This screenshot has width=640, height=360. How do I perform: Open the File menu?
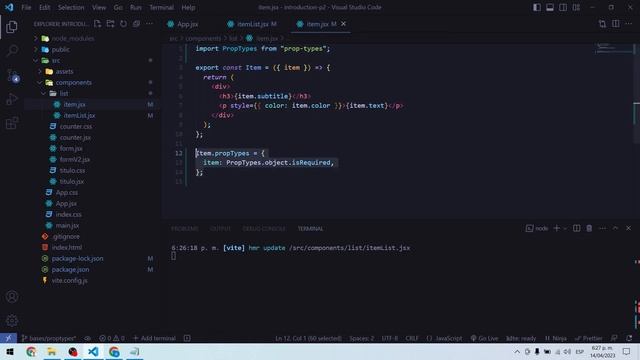coord(26,7)
